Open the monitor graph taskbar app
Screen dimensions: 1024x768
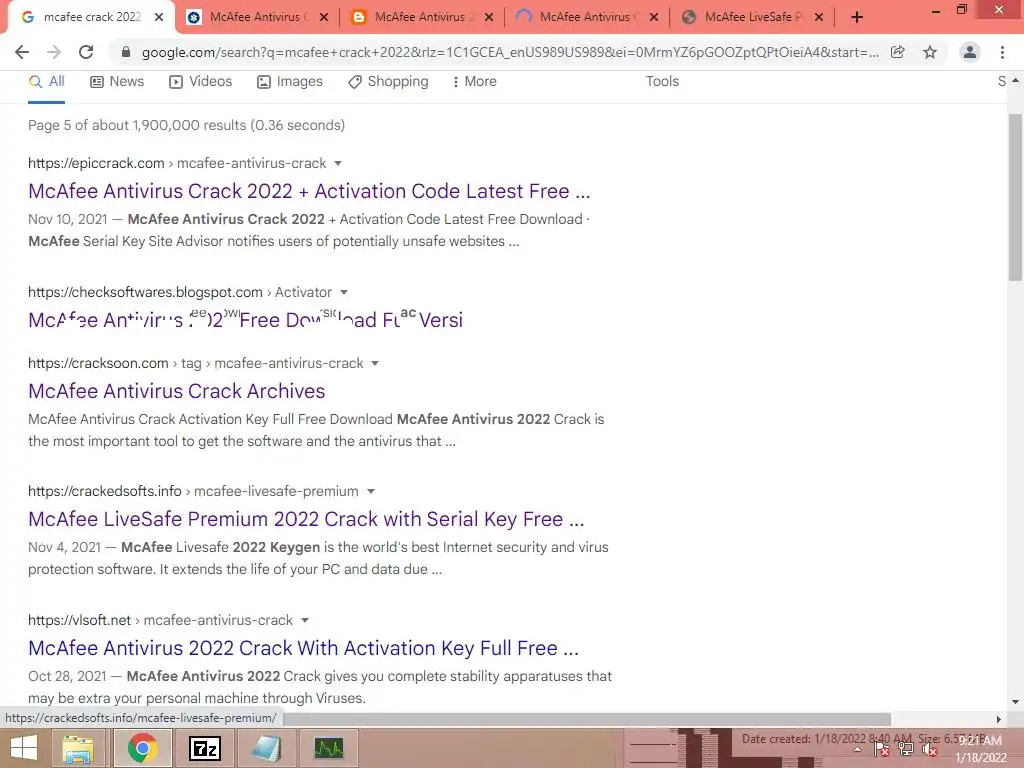(x=328, y=748)
